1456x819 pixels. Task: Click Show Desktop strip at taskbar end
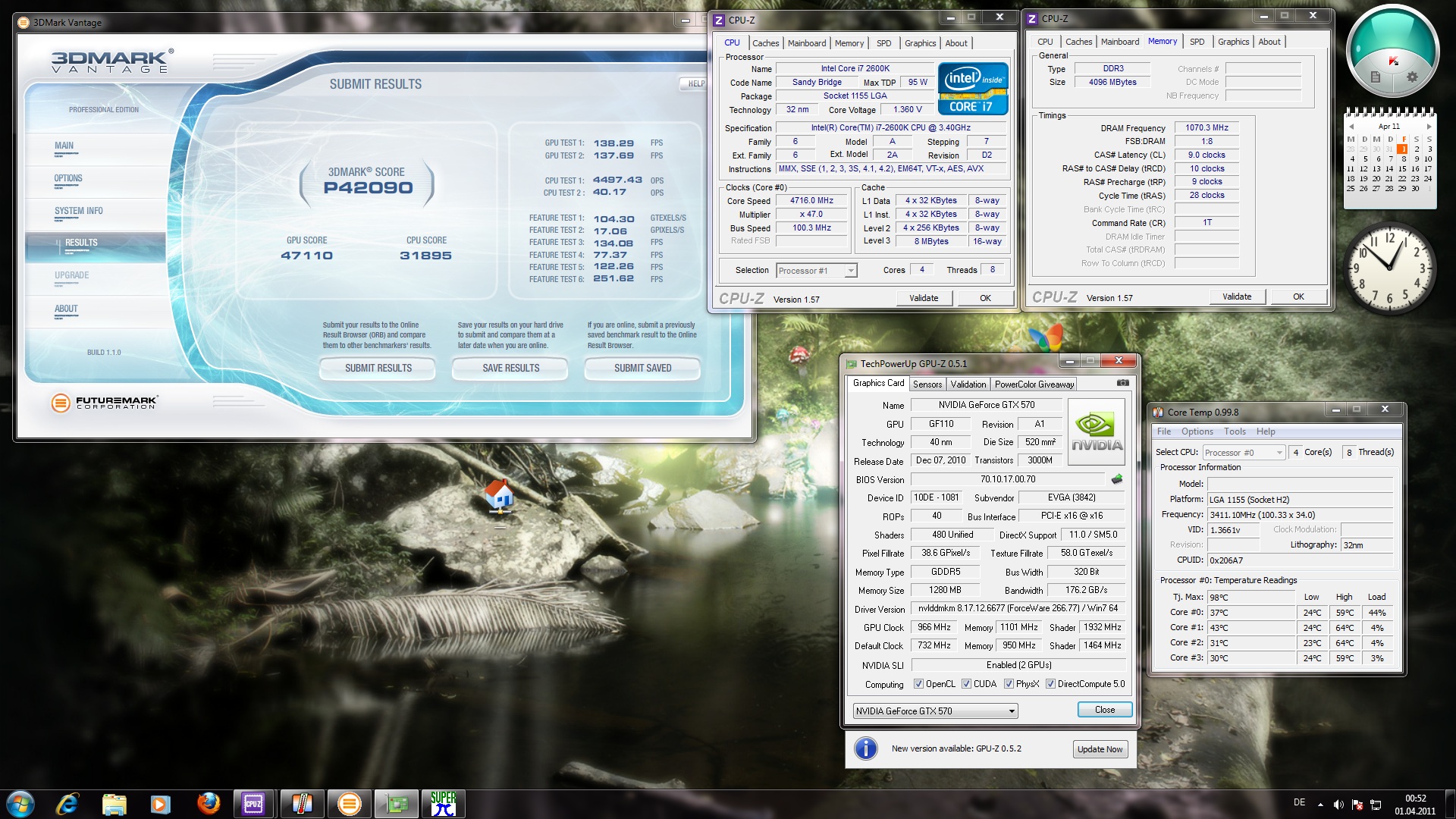1450,804
